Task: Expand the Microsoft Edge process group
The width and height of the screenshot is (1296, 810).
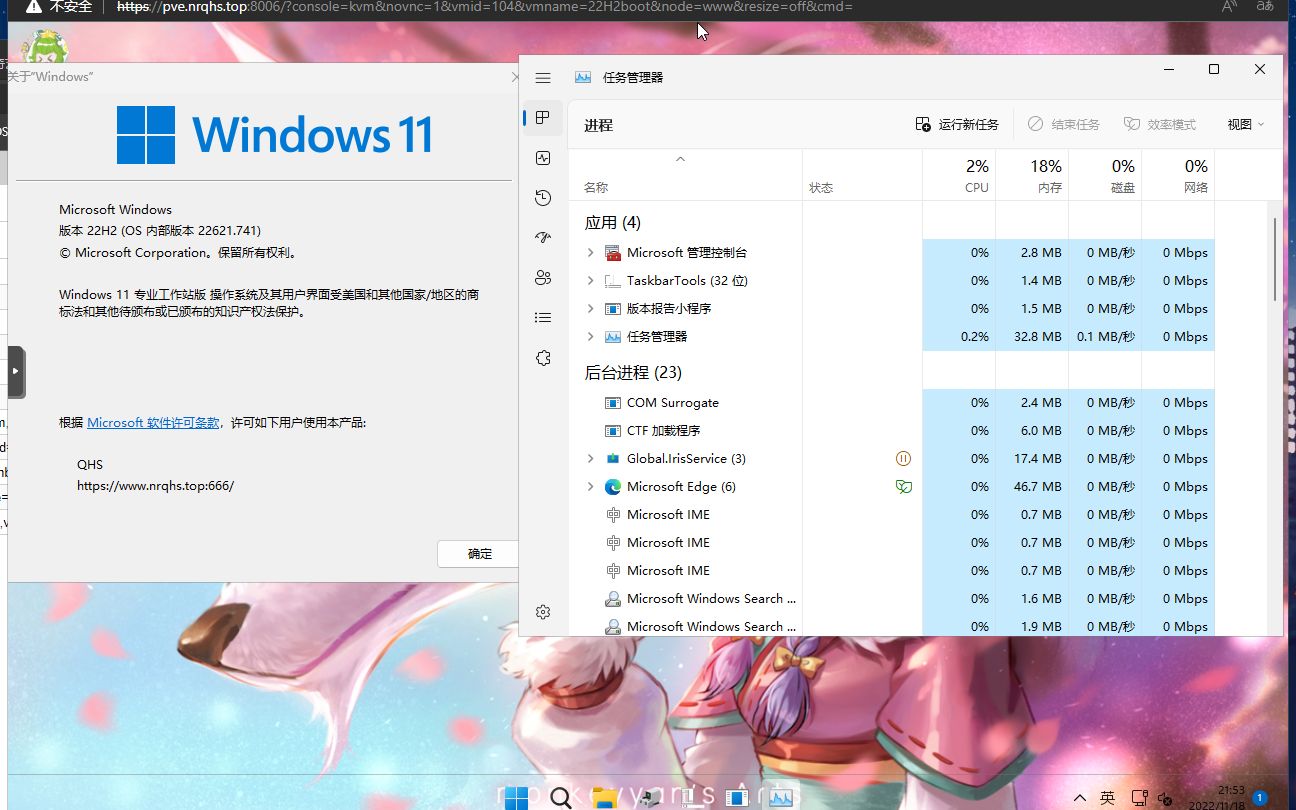Action: point(590,486)
